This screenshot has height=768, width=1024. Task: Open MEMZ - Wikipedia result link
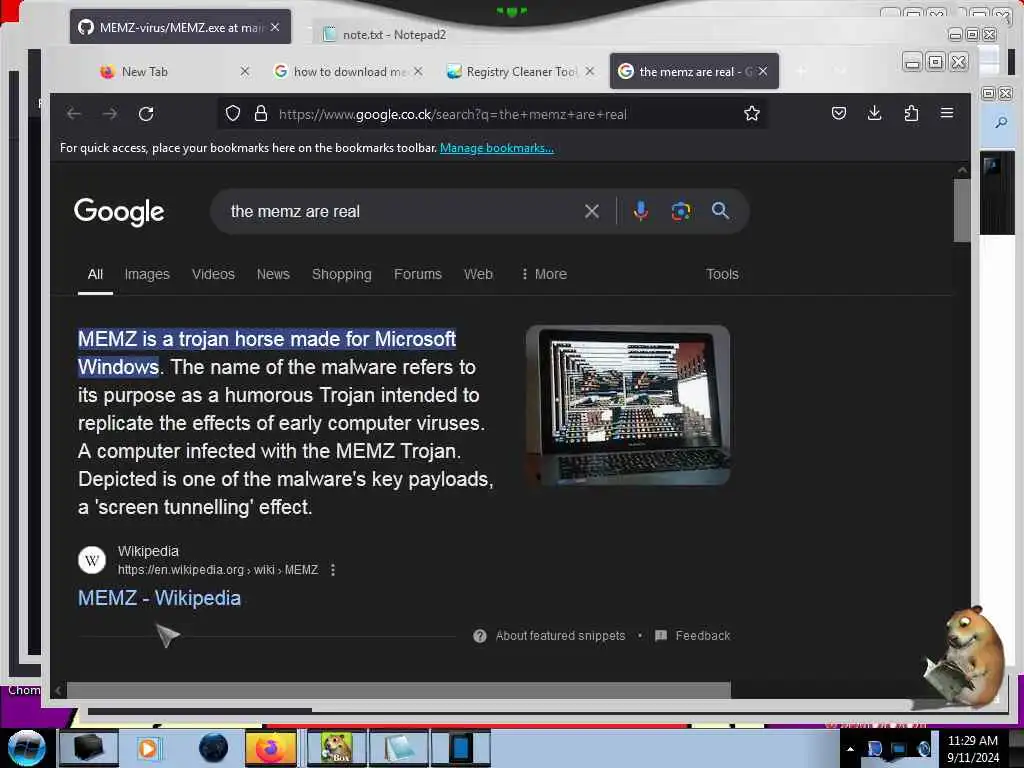[159, 598]
